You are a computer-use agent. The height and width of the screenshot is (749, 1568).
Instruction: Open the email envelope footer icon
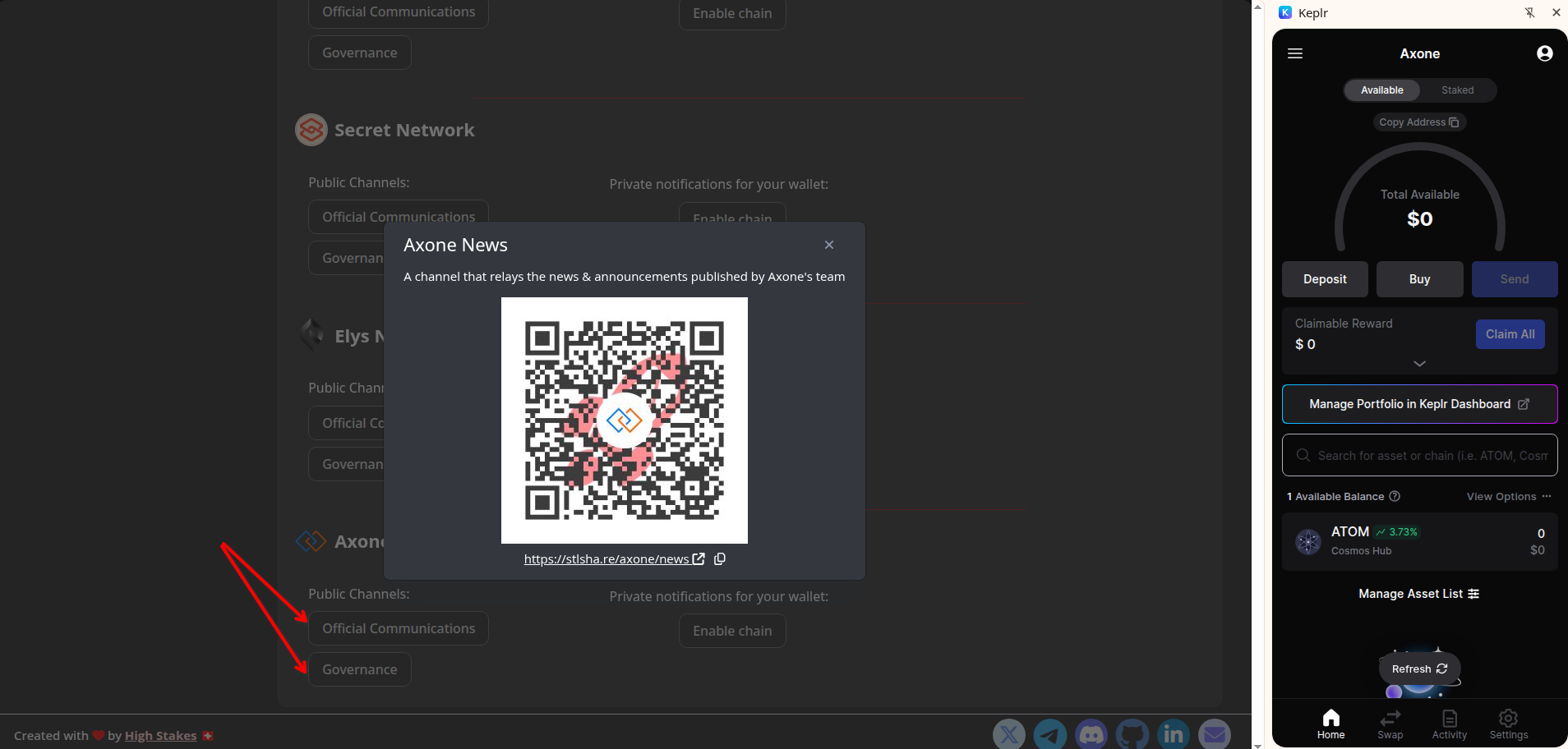tap(1215, 733)
